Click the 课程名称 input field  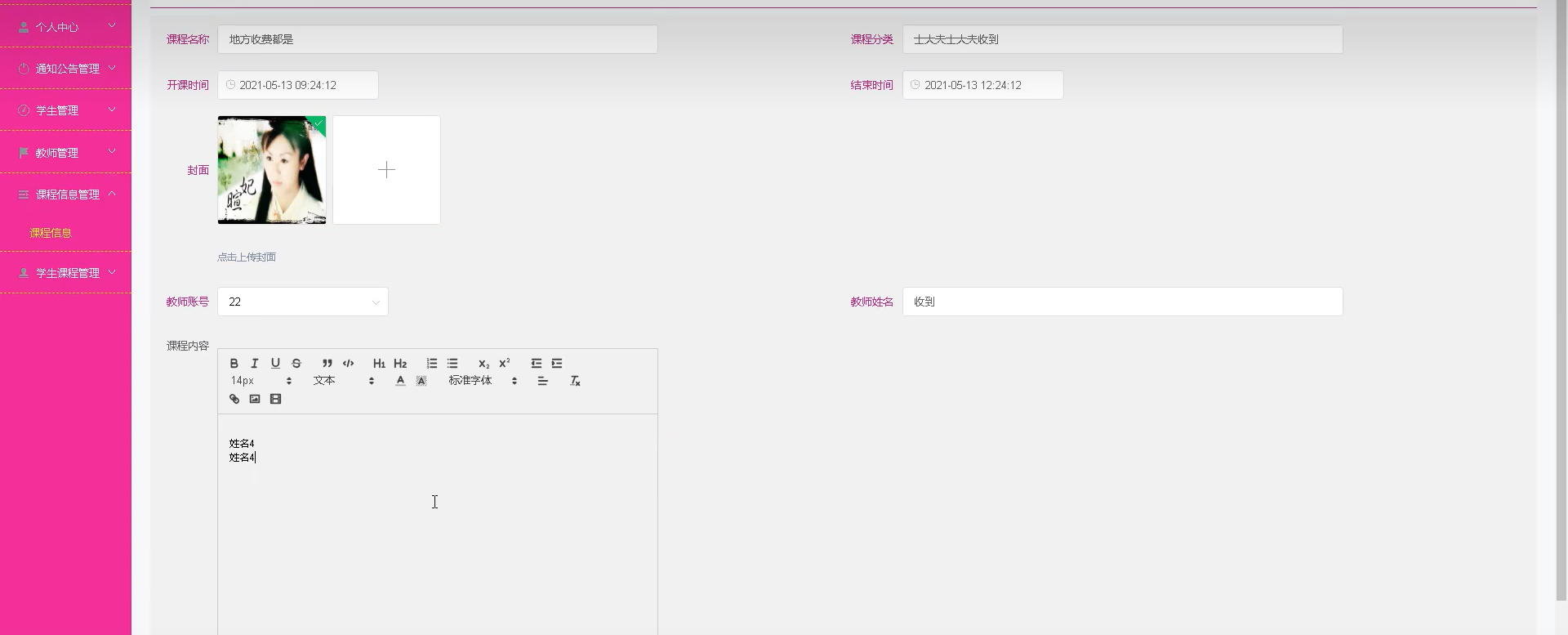coord(437,39)
